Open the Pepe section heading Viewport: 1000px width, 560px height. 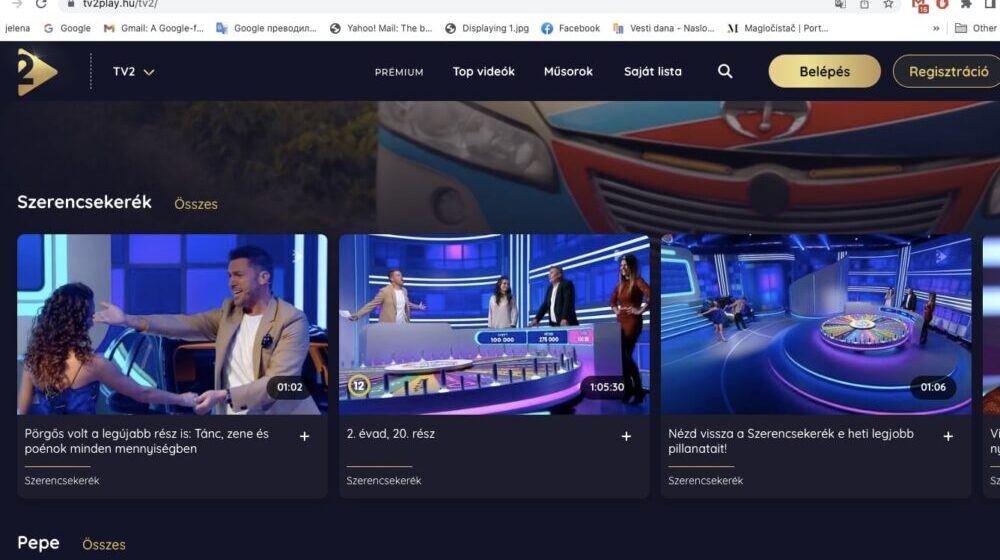(x=38, y=543)
